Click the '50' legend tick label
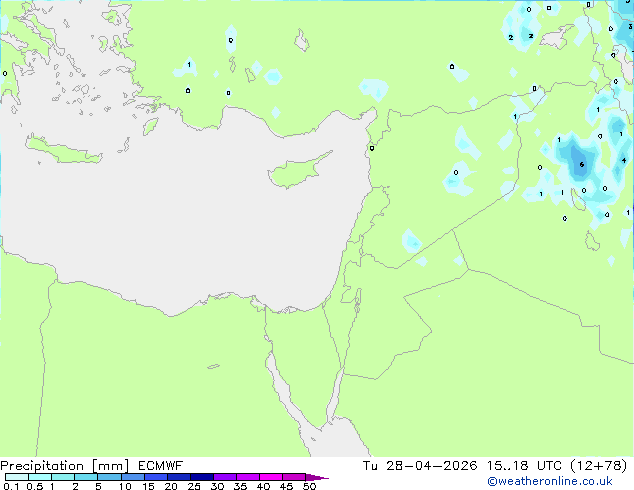Image resolution: width=634 pixels, height=490 pixels. pyautogui.click(x=309, y=486)
